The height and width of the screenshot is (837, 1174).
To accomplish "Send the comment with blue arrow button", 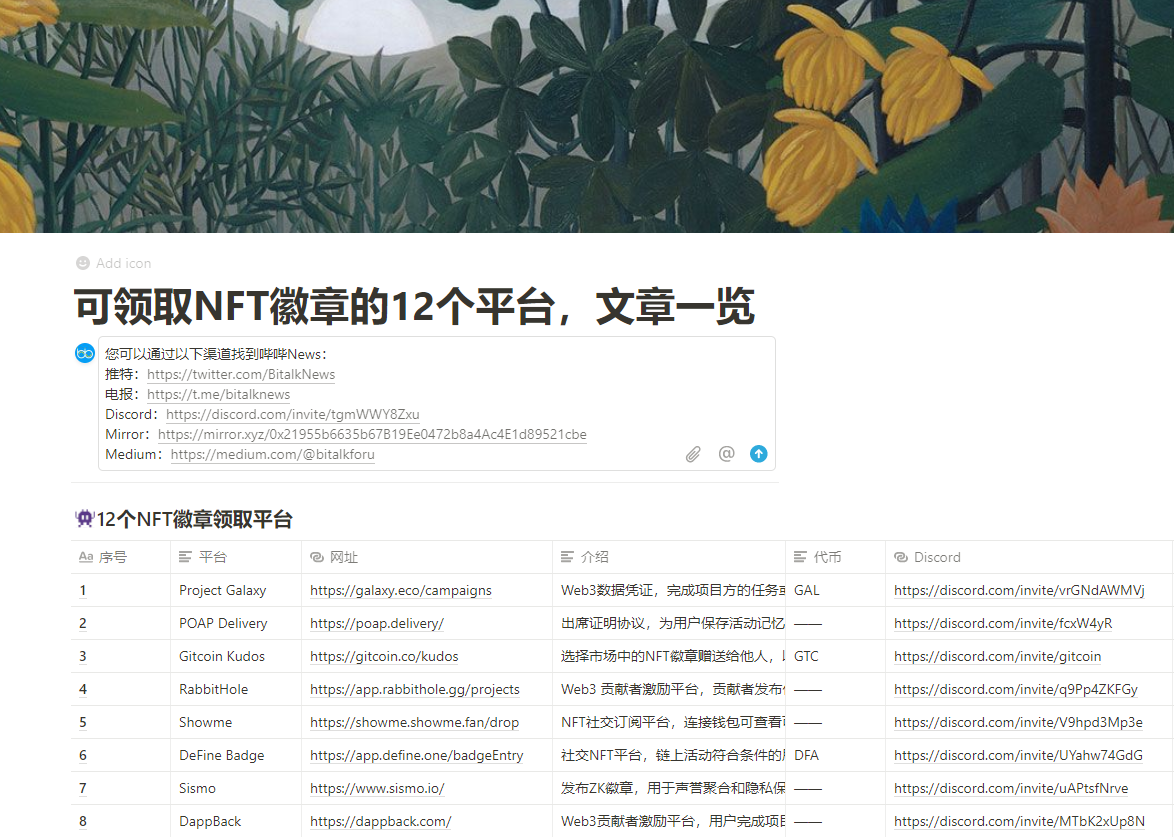I will (x=758, y=454).
